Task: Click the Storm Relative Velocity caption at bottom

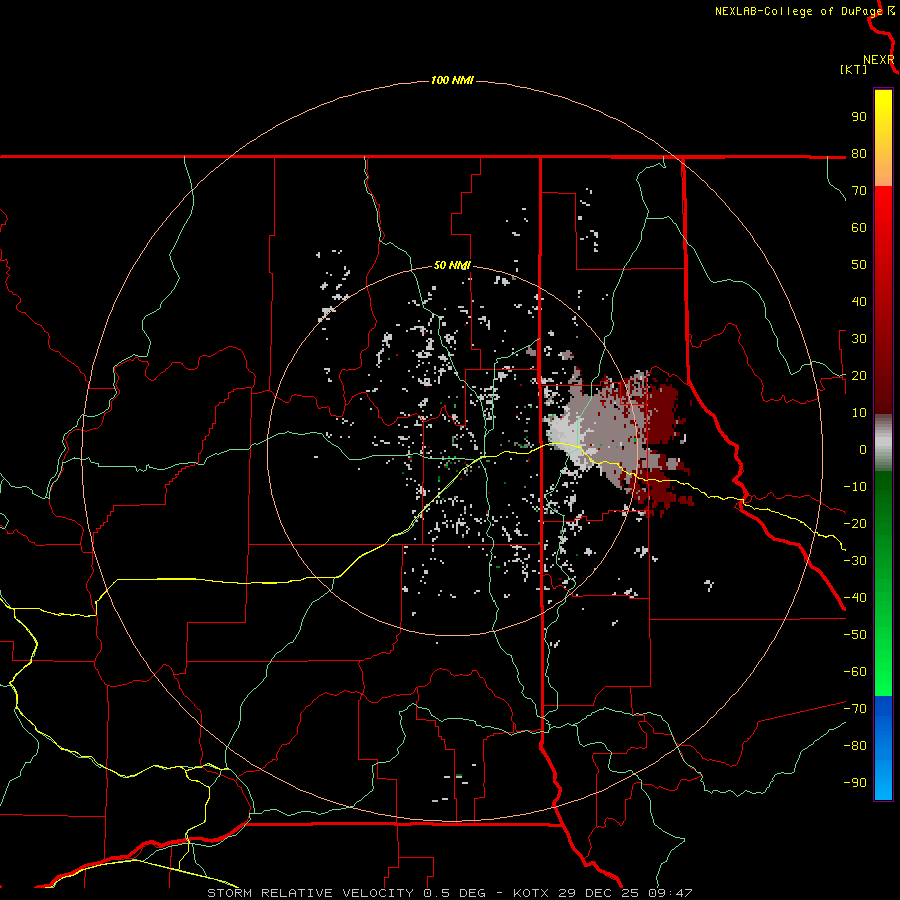Action: tap(449, 893)
